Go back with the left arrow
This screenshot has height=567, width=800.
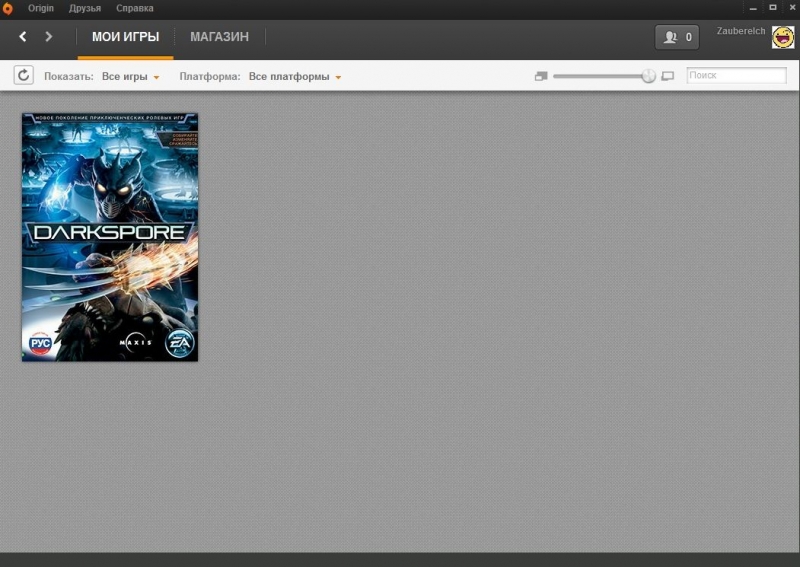pyautogui.click(x=22, y=36)
